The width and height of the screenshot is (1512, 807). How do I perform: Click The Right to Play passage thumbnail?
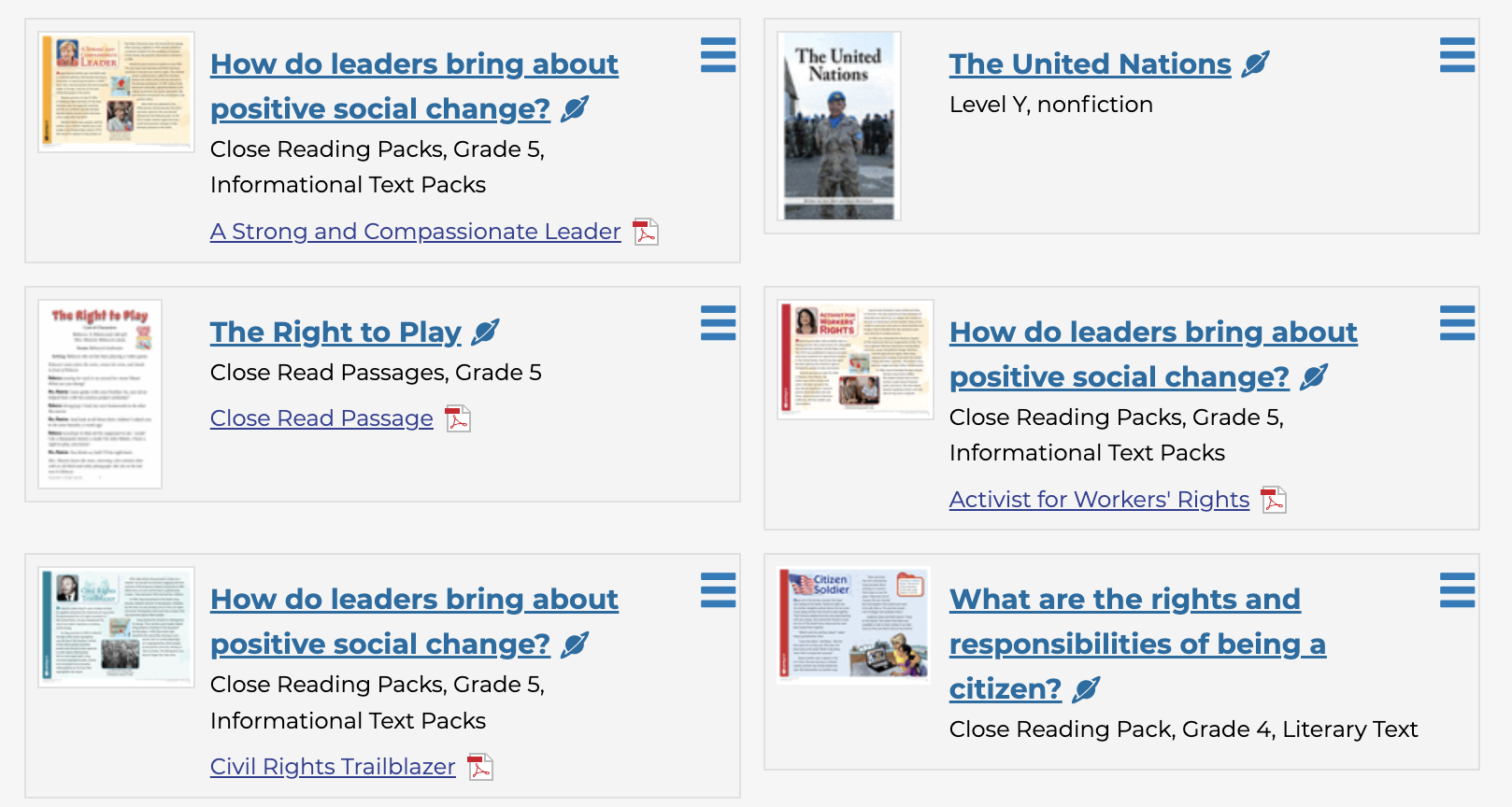coord(100,393)
